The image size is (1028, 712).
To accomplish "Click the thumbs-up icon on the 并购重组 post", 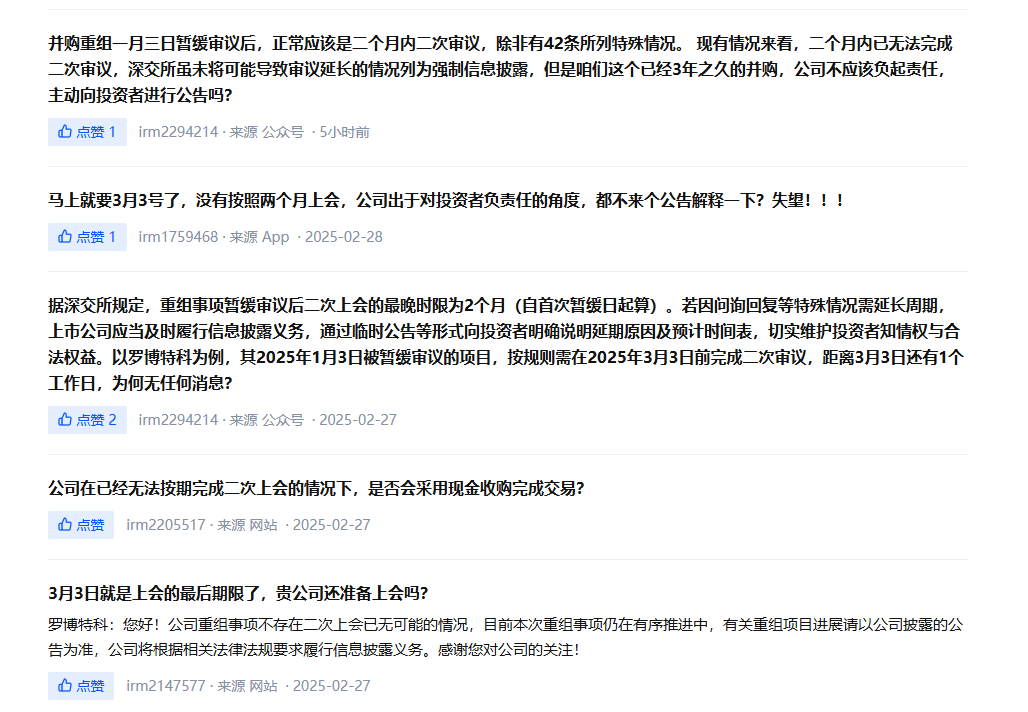I will click(63, 130).
